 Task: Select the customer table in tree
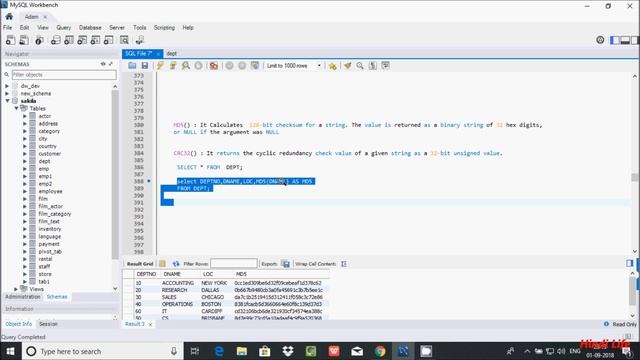(50, 154)
